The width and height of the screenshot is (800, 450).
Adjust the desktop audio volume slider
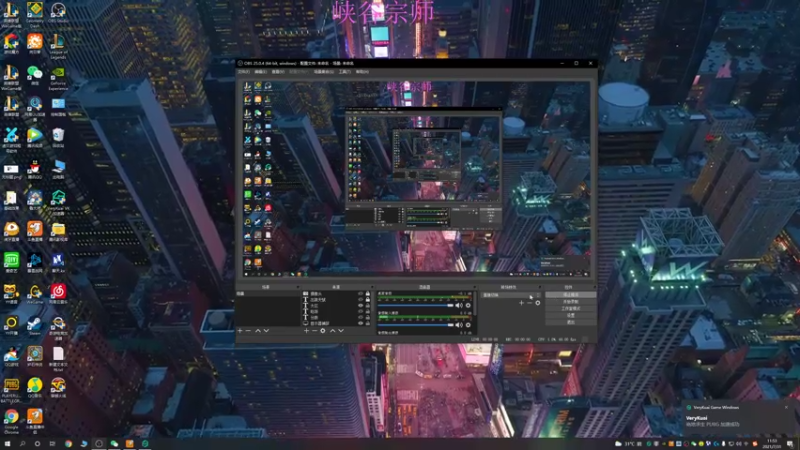point(415,305)
